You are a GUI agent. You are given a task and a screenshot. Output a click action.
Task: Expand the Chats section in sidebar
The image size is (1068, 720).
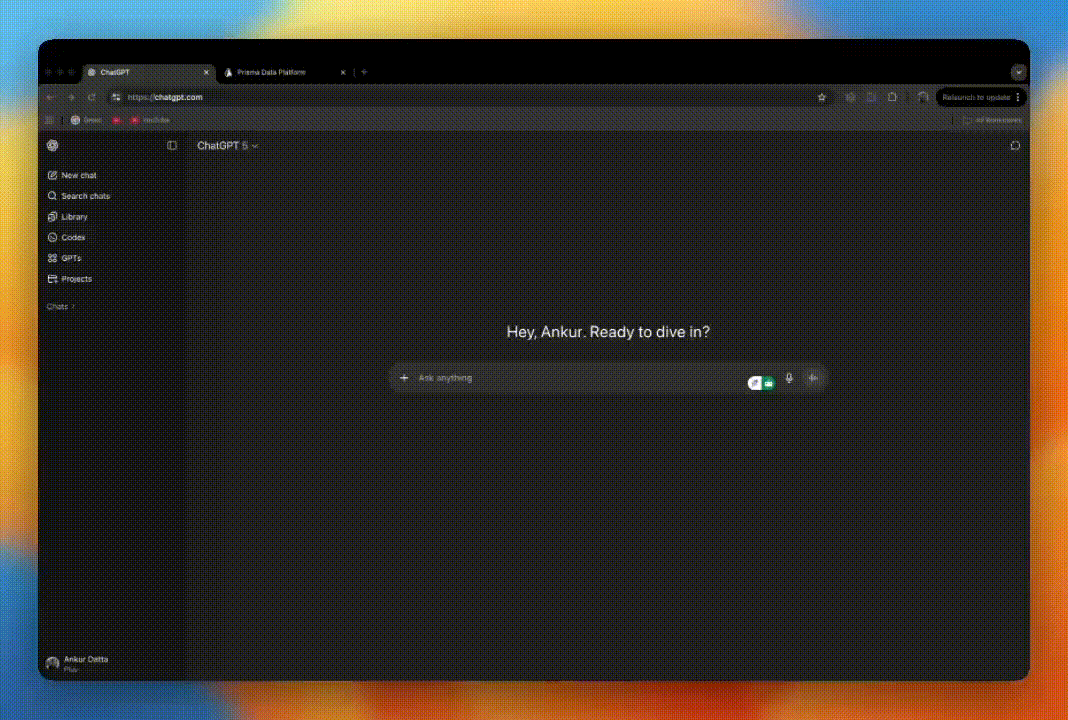pyautogui.click(x=60, y=306)
